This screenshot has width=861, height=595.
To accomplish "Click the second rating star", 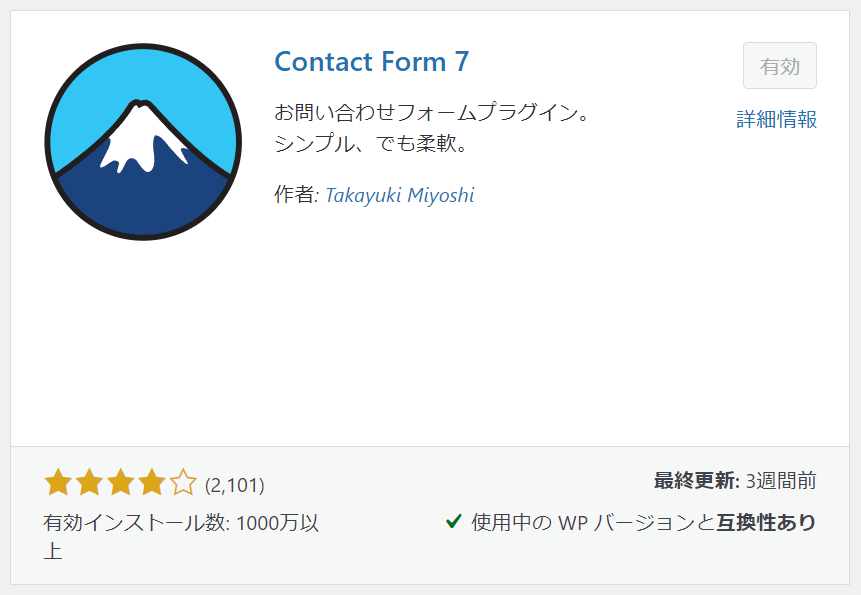I will click(x=89, y=483).
